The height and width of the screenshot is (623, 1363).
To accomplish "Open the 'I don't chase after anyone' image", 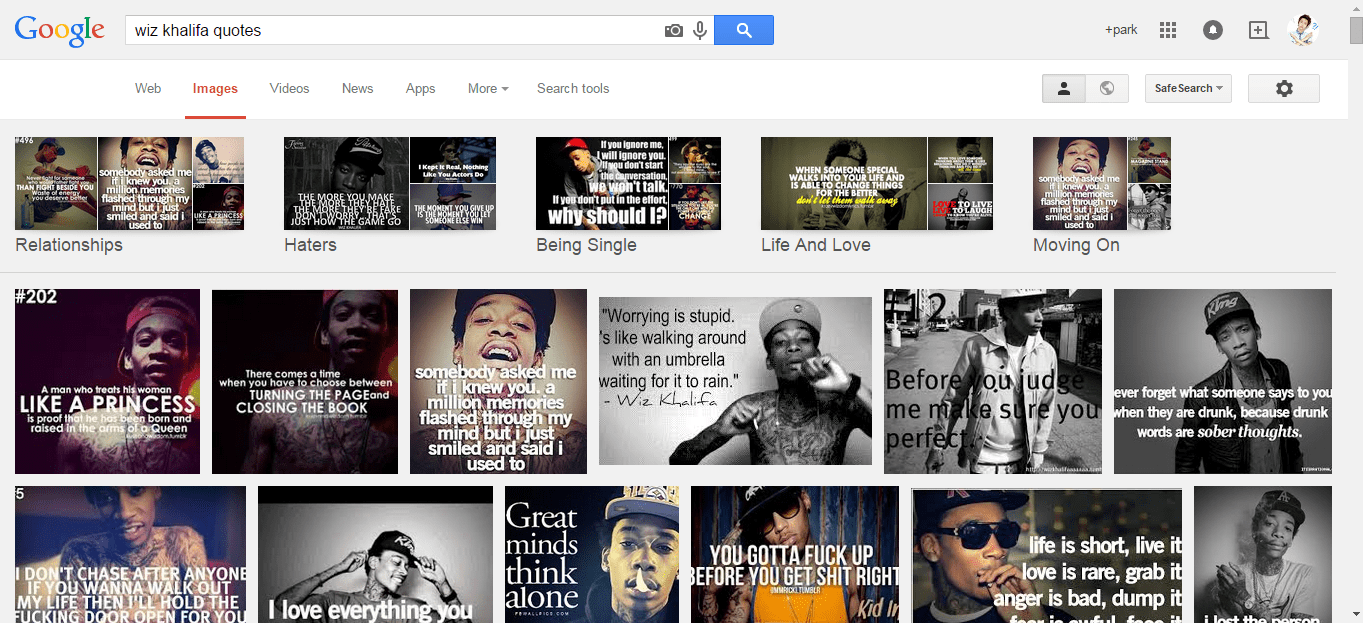I will [130, 555].
